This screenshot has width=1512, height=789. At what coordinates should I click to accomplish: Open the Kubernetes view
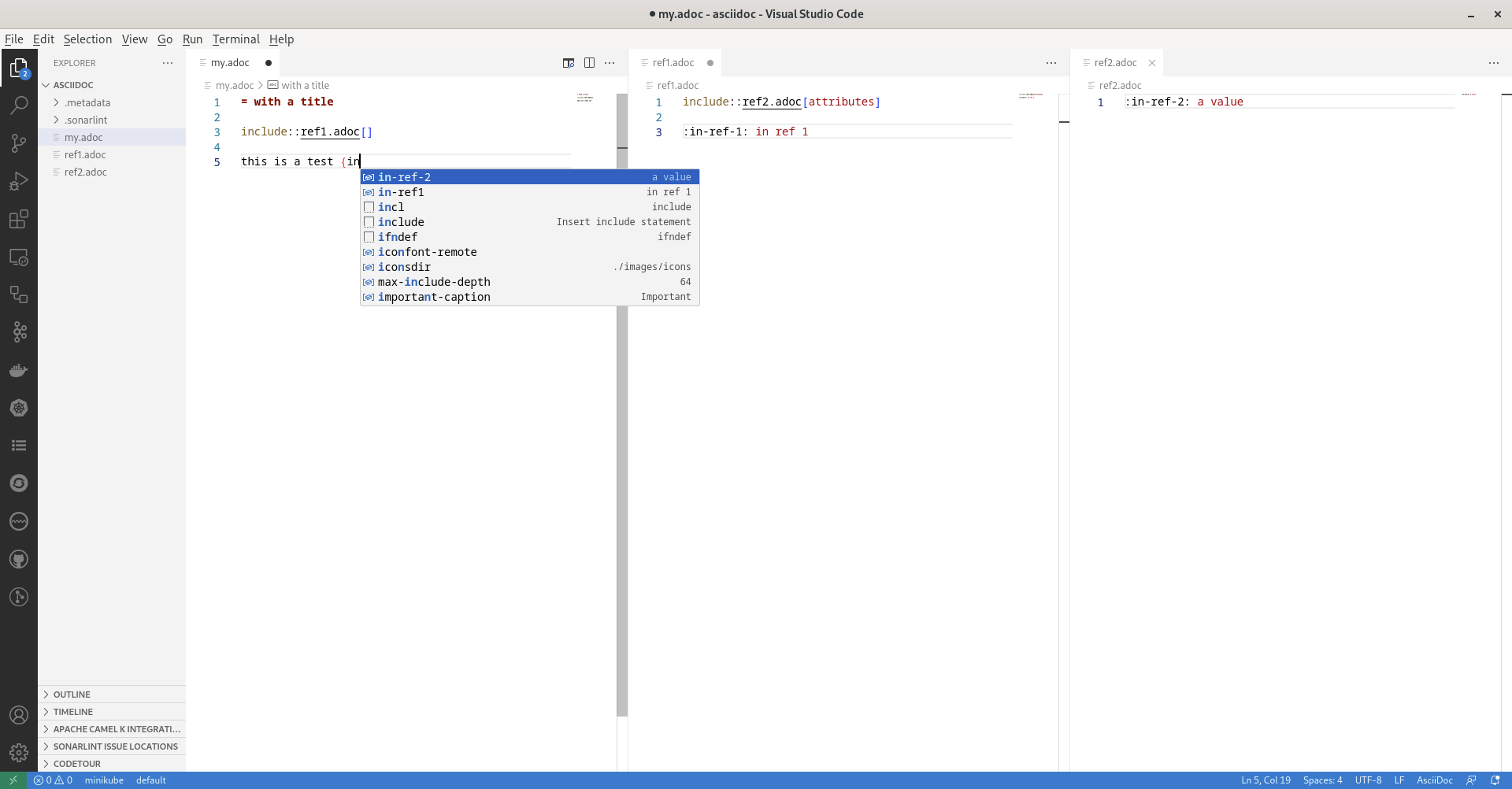tap(19, 408)
